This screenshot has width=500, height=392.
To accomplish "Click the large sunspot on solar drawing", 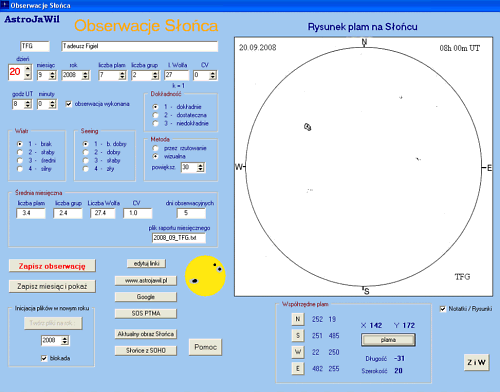I will coord(307,127).
